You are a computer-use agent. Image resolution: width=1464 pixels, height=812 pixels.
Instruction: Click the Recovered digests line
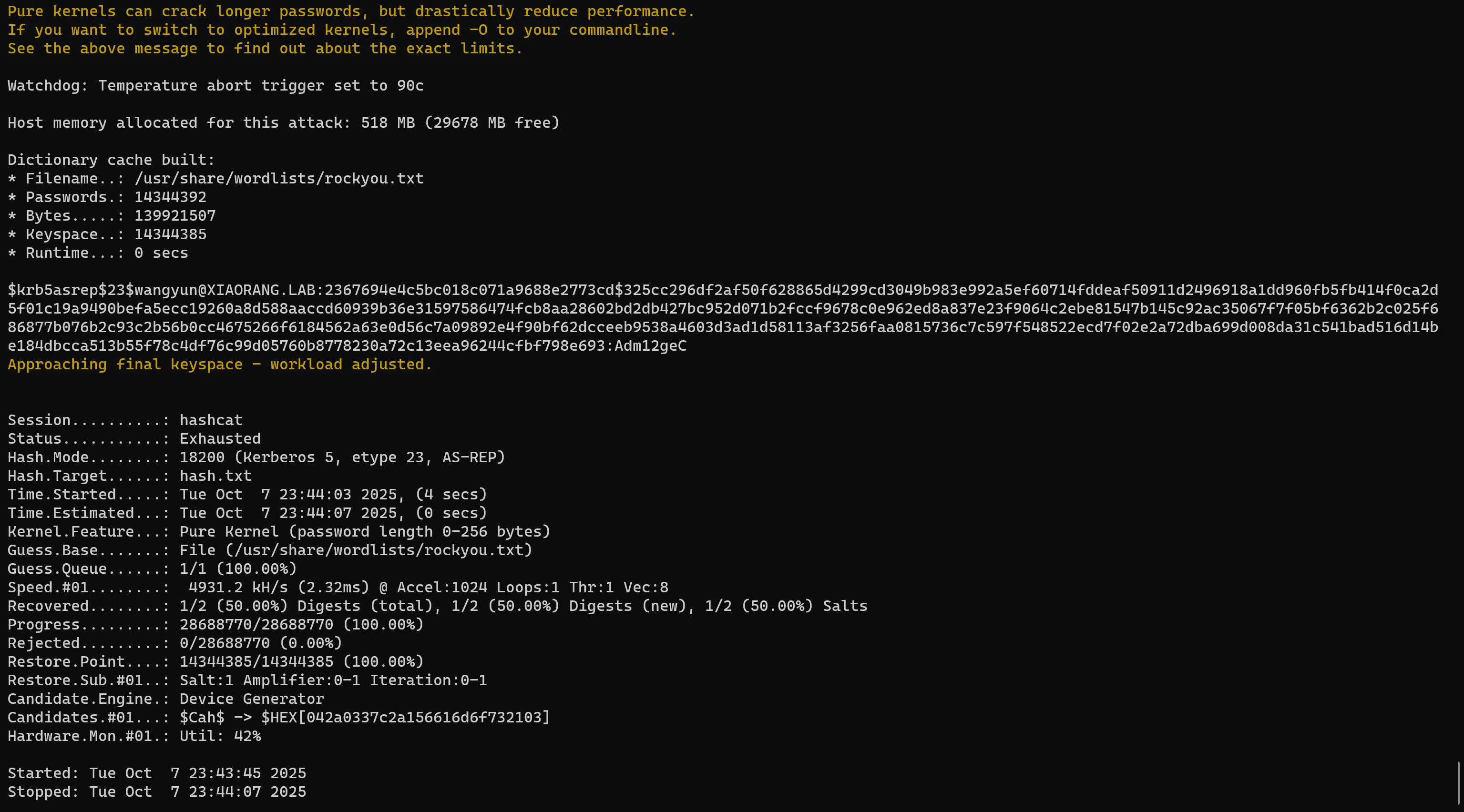437,606
